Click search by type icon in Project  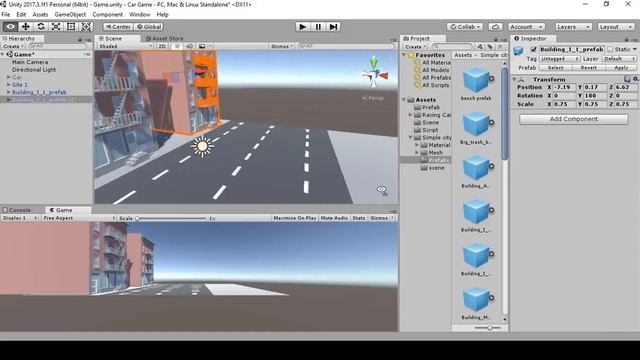coord(480,47)
